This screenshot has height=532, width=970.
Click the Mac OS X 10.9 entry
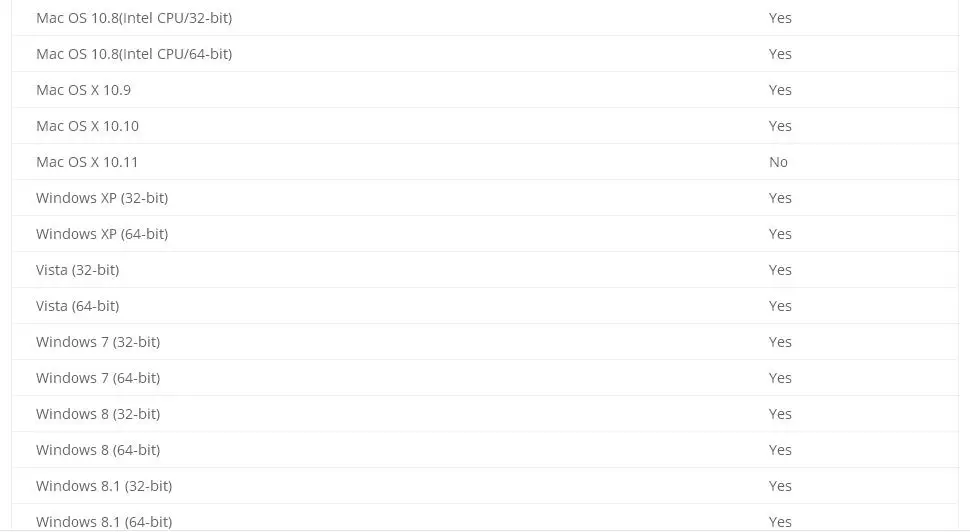tap(84, 90)
